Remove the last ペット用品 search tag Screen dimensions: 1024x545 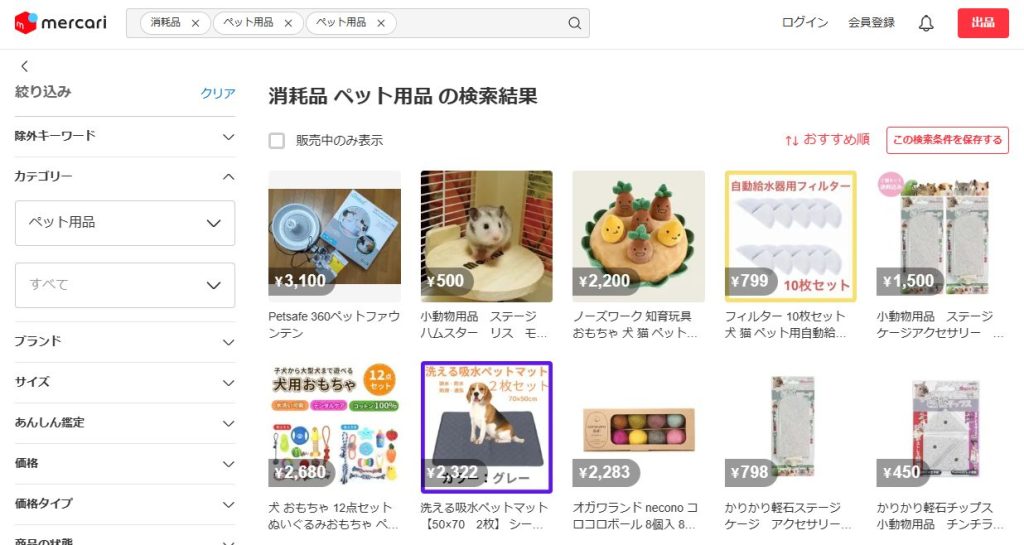tap(381, 23)
